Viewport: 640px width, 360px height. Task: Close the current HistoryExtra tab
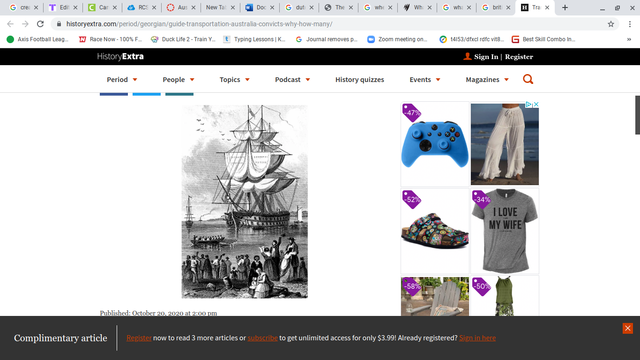coord(547,7)
